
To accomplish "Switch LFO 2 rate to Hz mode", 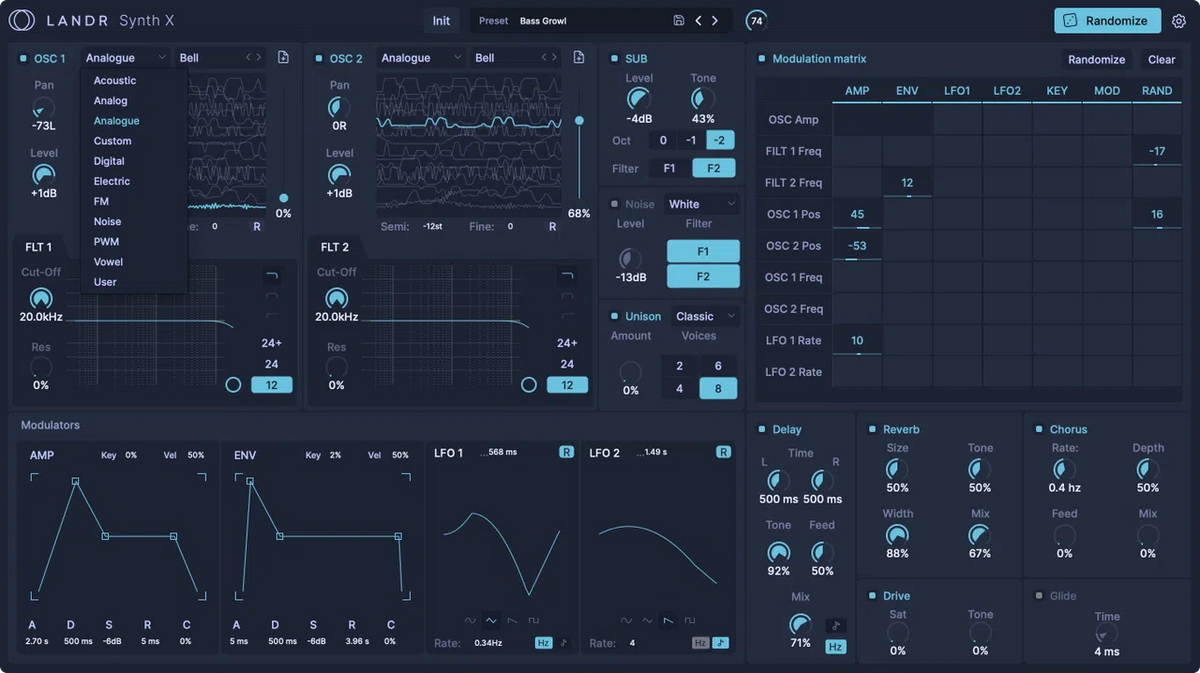I will tap(702, 642).
